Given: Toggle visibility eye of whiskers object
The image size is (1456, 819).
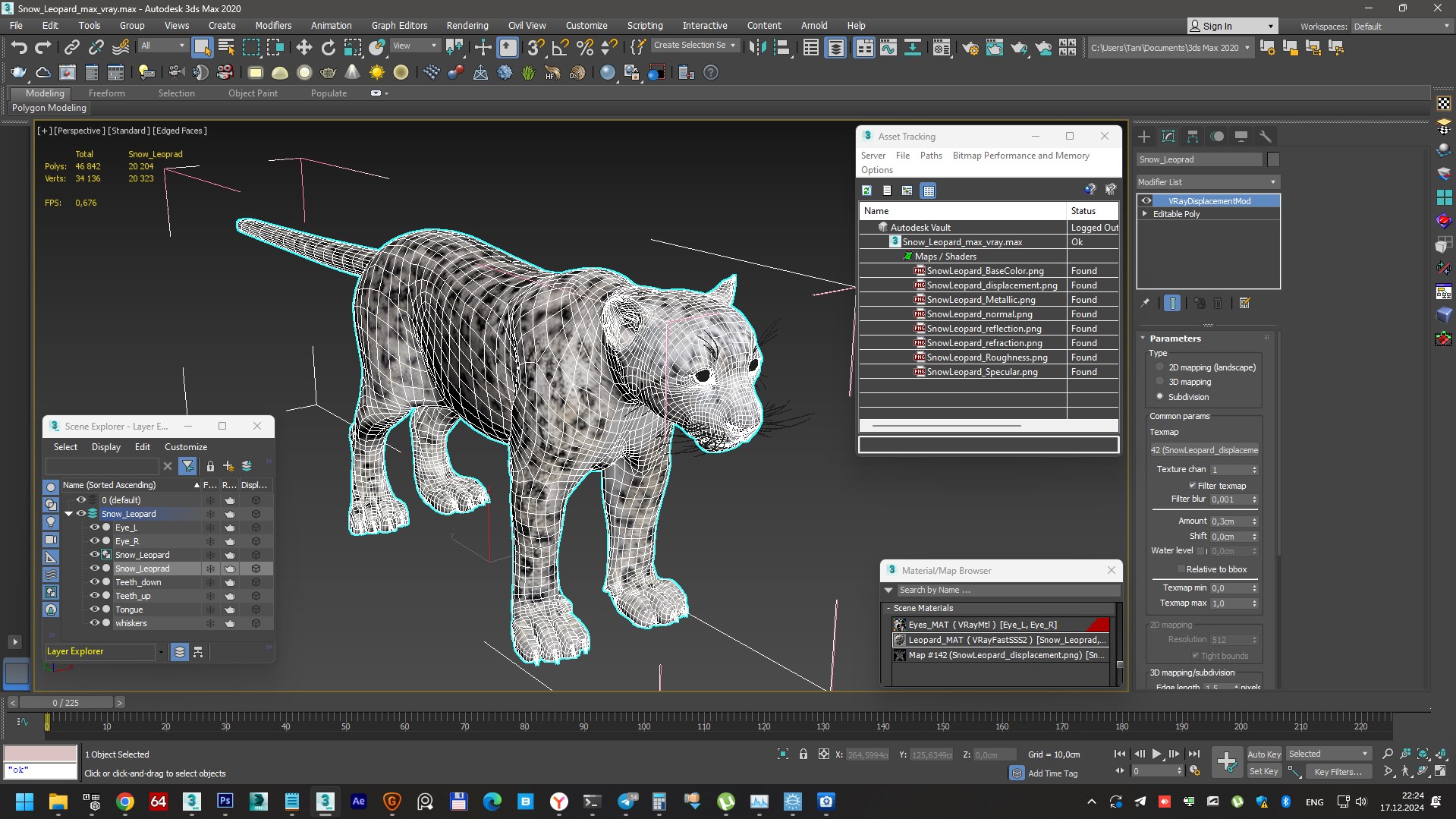Looking at the screenshot, I should [95, 623].
